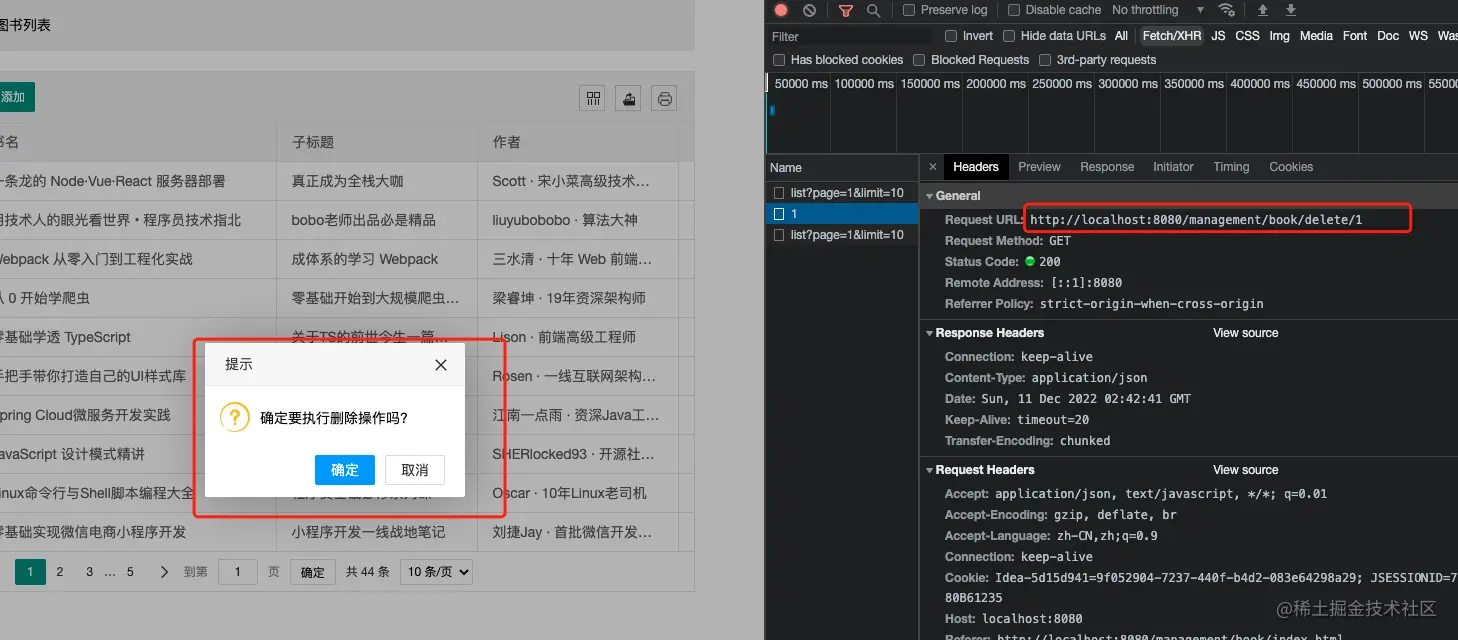This screenshot has width=1458, height=640.
Task: Toggle the red filter funnel icon
Action: (x=846, y=10)
